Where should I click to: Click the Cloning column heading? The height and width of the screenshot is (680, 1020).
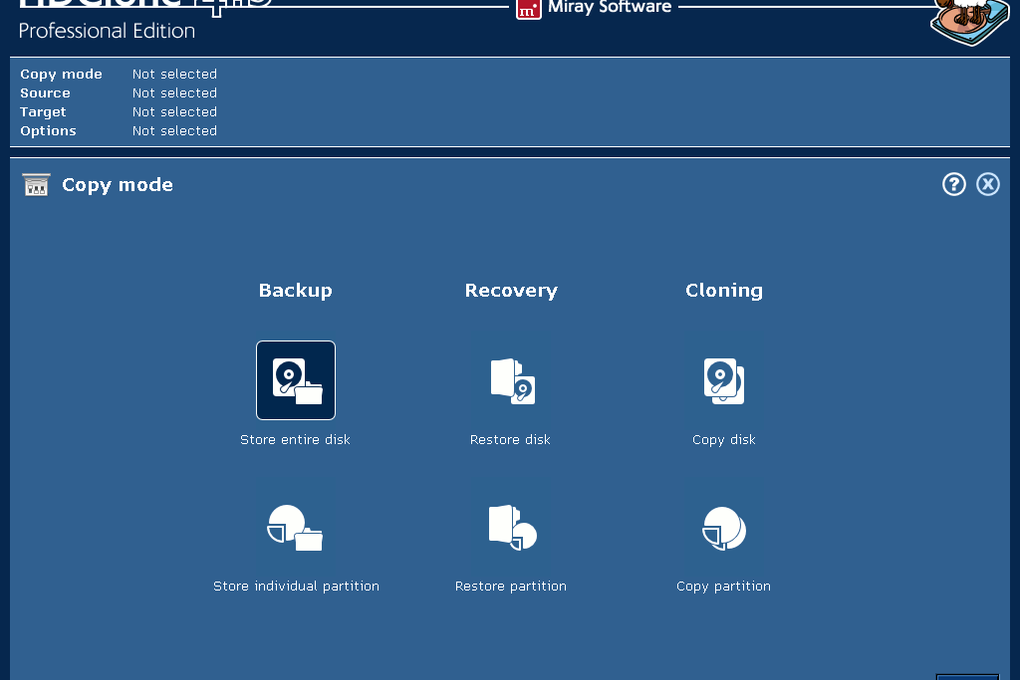(x=724, y=290)
